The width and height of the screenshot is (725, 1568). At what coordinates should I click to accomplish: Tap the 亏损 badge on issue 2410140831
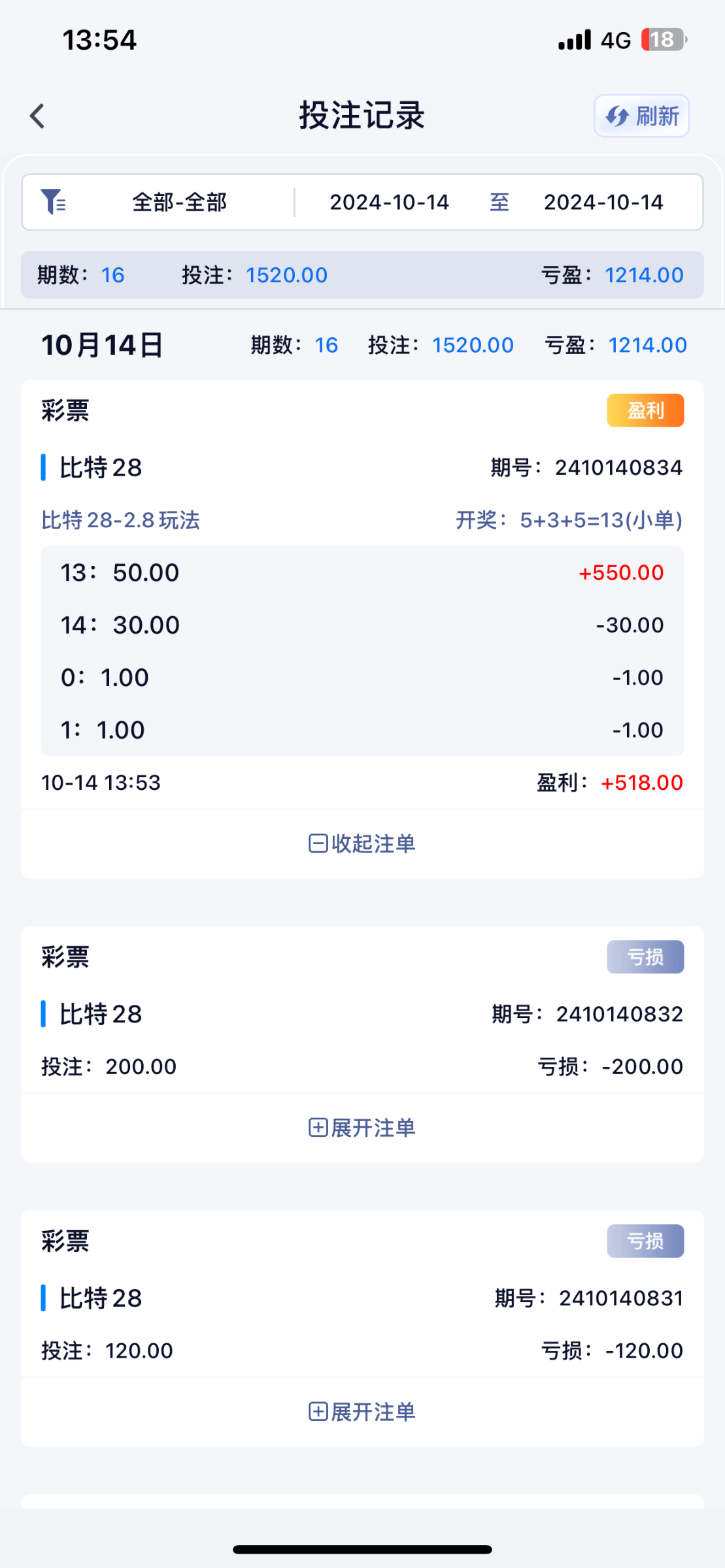click(645, 1241)
